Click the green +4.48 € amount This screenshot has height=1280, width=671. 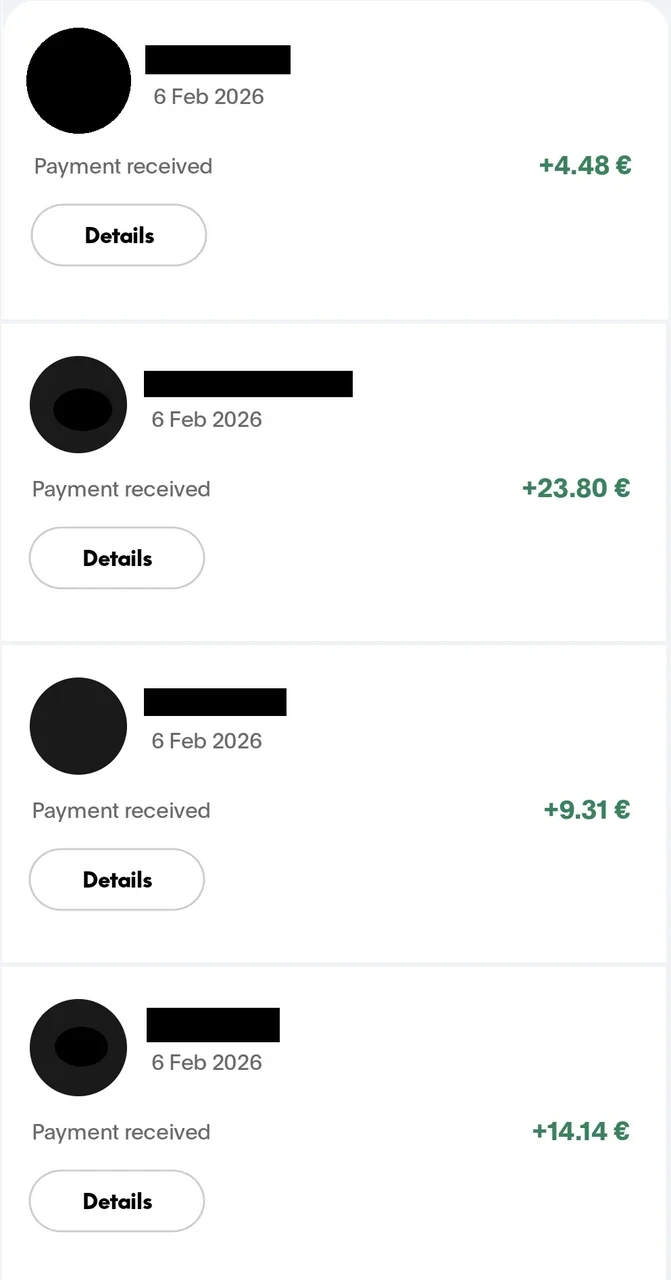(584, 166)
